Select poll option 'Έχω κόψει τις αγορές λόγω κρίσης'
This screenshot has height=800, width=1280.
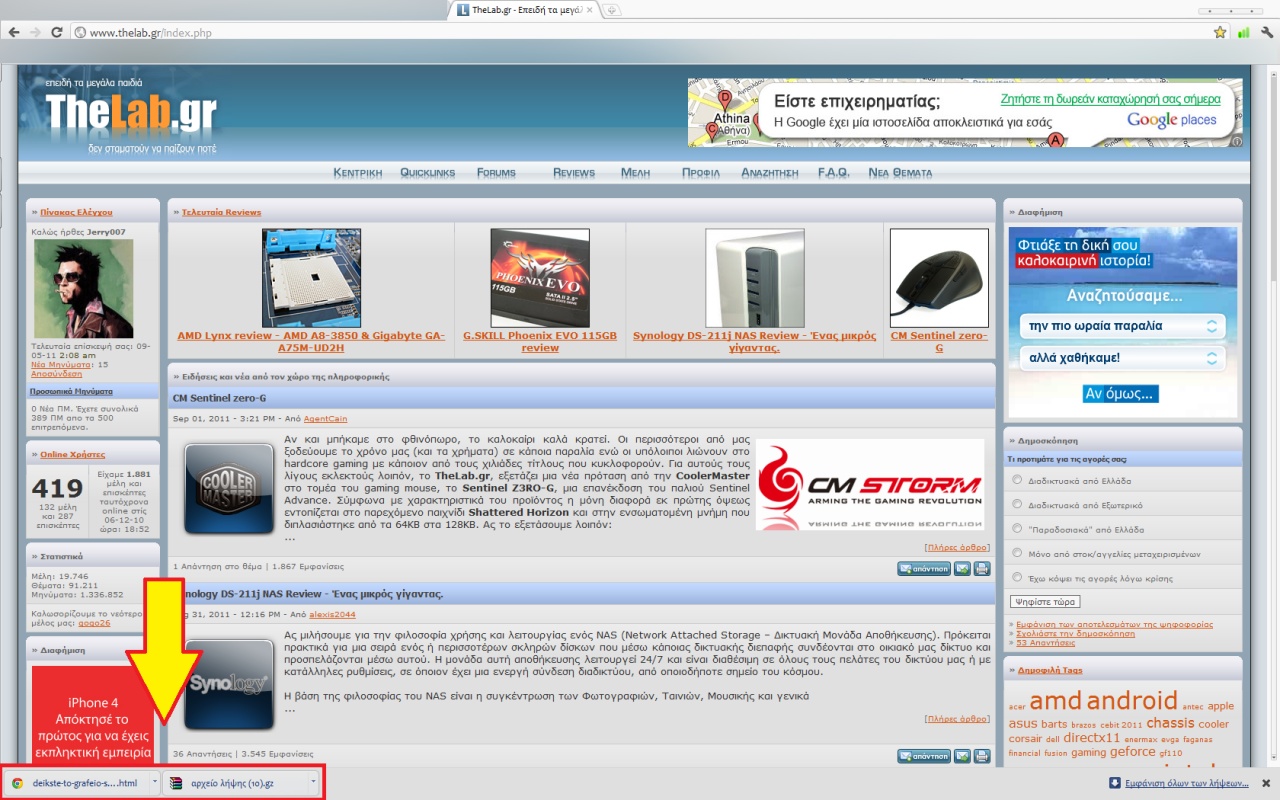1017,577
